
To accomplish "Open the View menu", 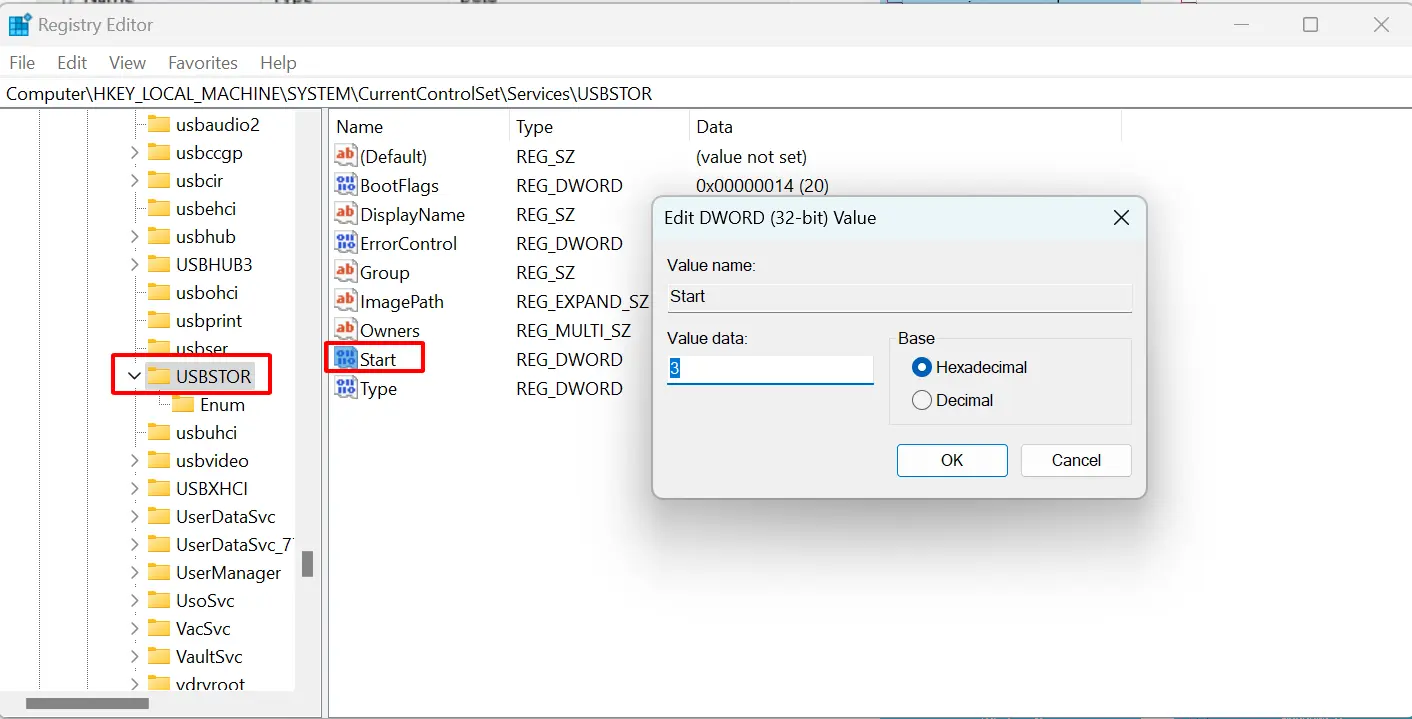I will (127, 62).
